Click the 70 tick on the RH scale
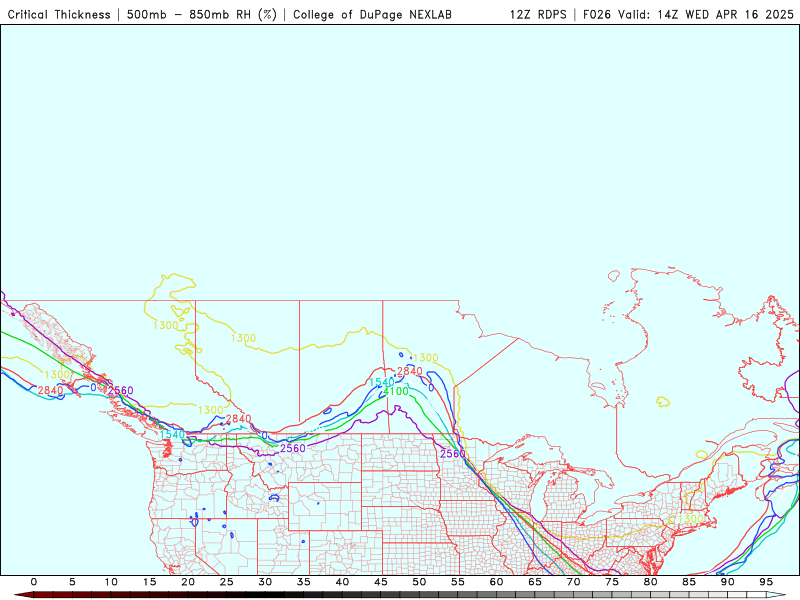Screen dimensions: 800x600 click(x=573, y=582)
